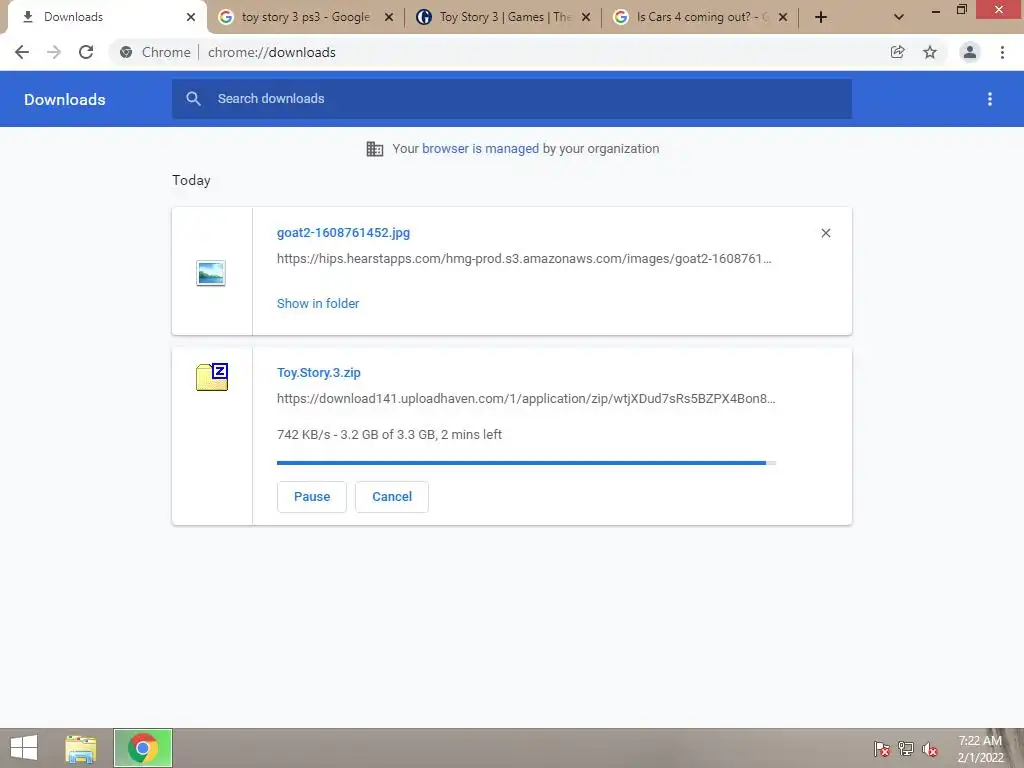The image size is (1024, 768).
Task: Remove goat2-1608761452.jpg from the list
Action: (x=825, y=233)
